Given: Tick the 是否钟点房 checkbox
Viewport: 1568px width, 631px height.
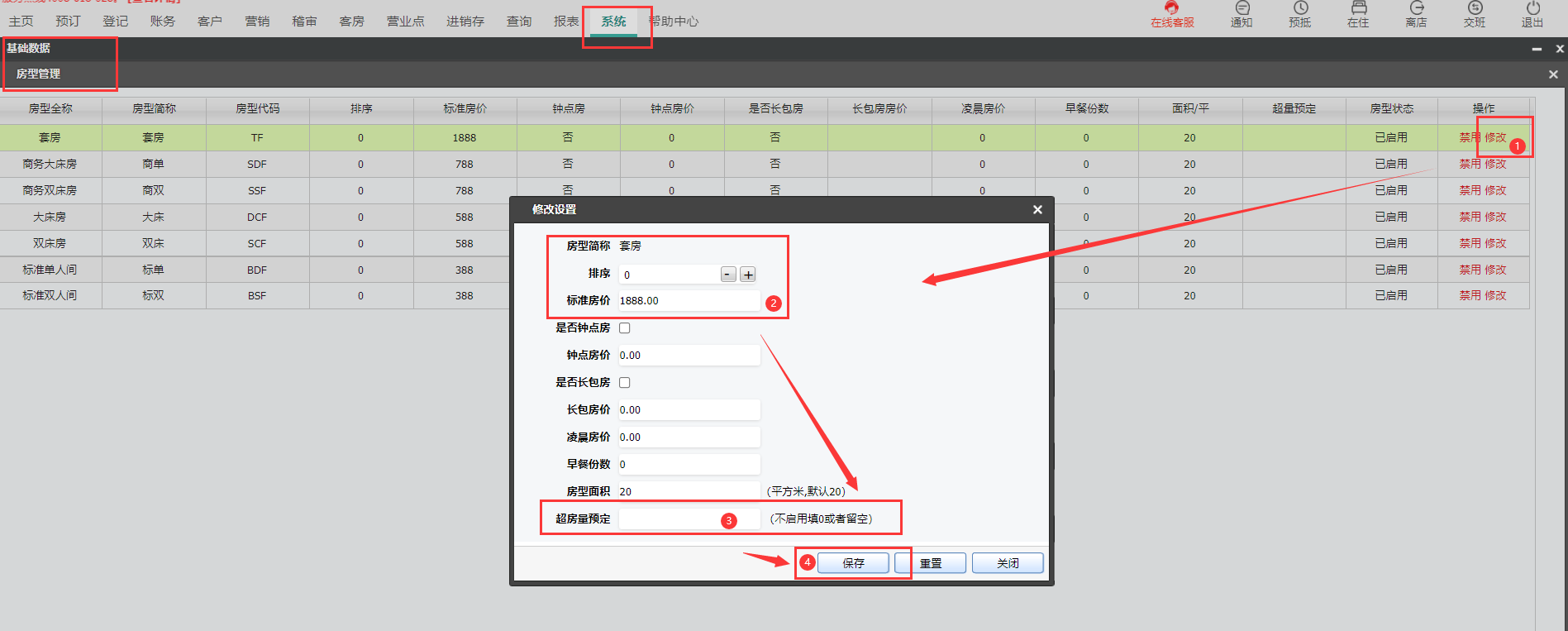Looking at the screenshot, I should (x=625, y=328).
